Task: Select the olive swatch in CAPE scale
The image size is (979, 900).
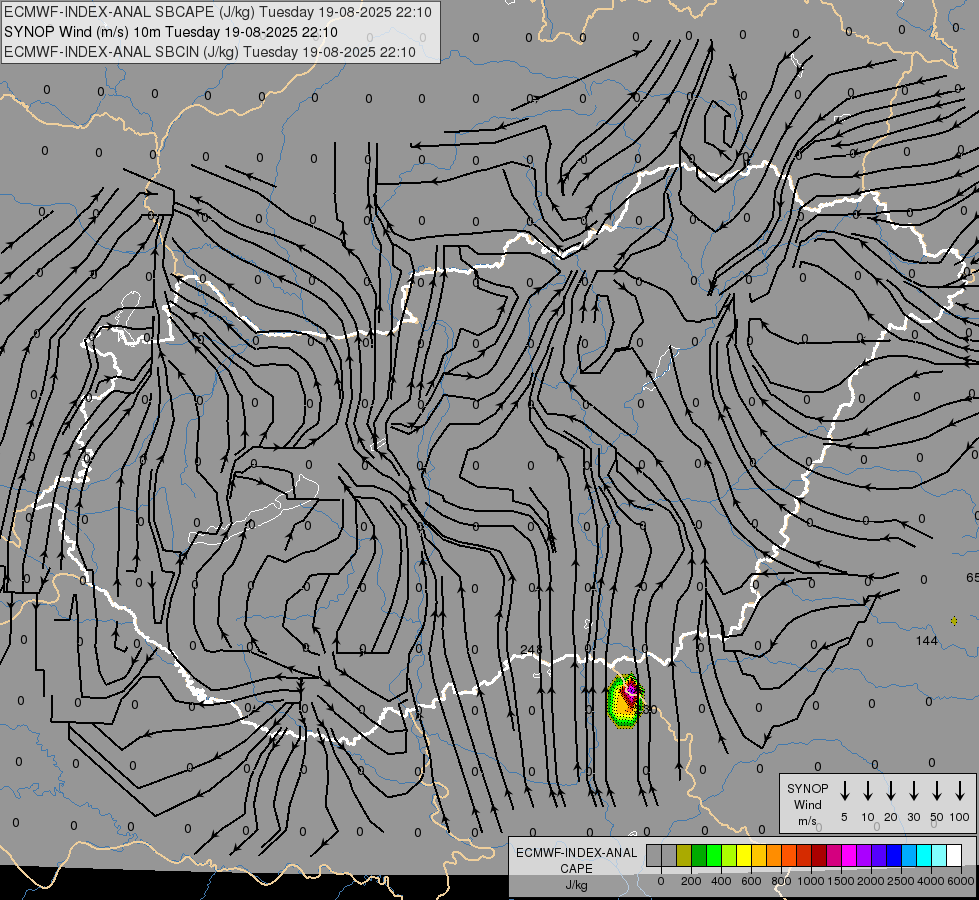Action: click(x=684, y=855)
